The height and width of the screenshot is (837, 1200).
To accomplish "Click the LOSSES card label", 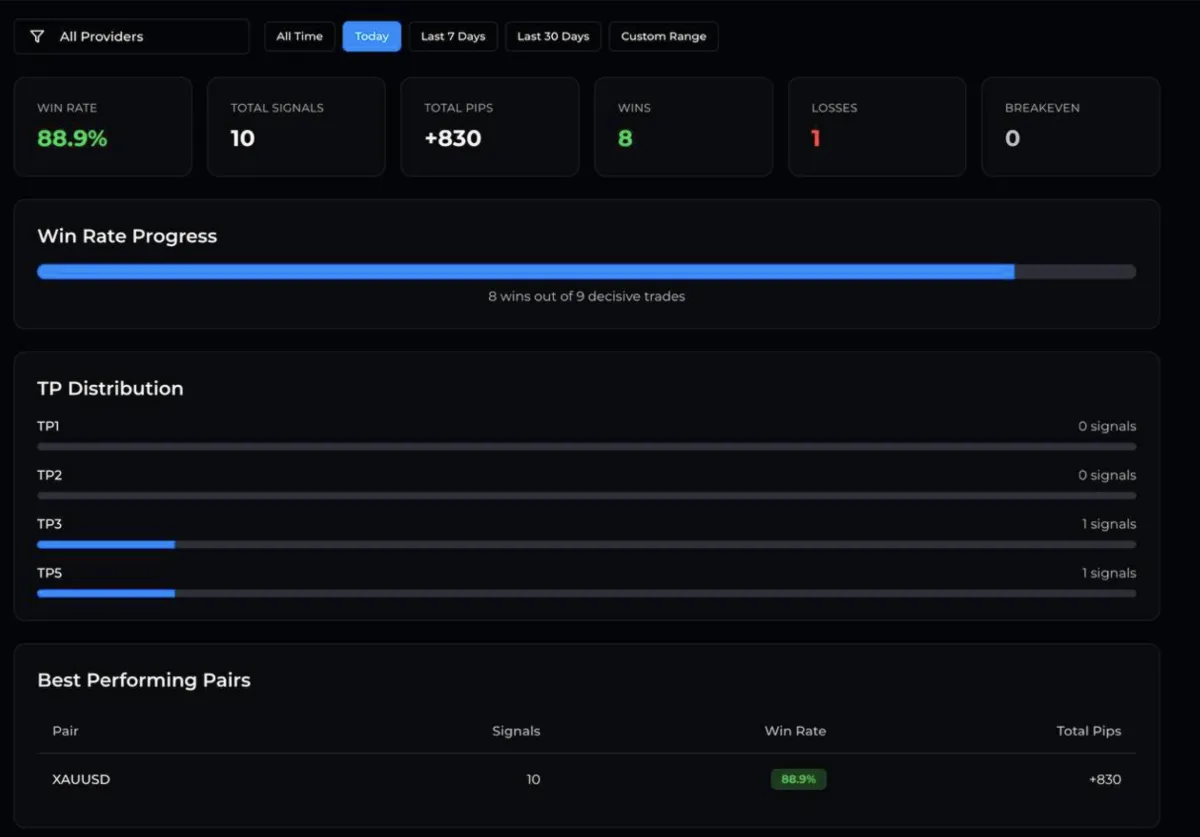I will pos(834,108).
